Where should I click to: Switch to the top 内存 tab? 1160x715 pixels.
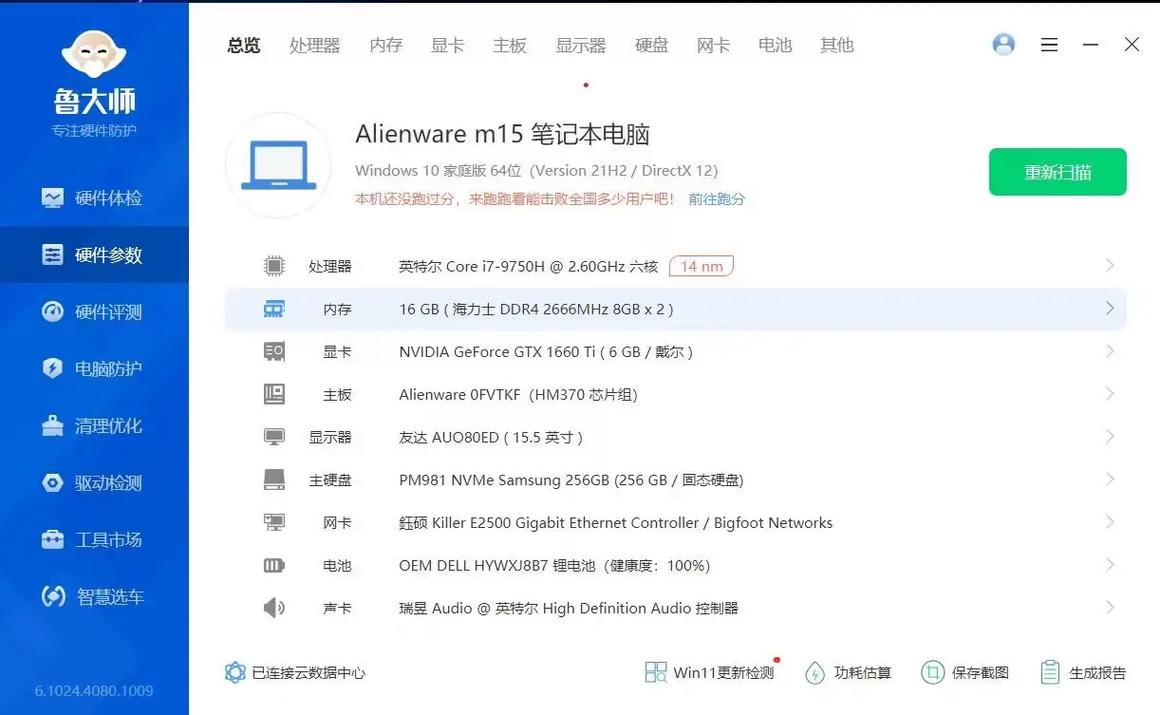(385, 45)
